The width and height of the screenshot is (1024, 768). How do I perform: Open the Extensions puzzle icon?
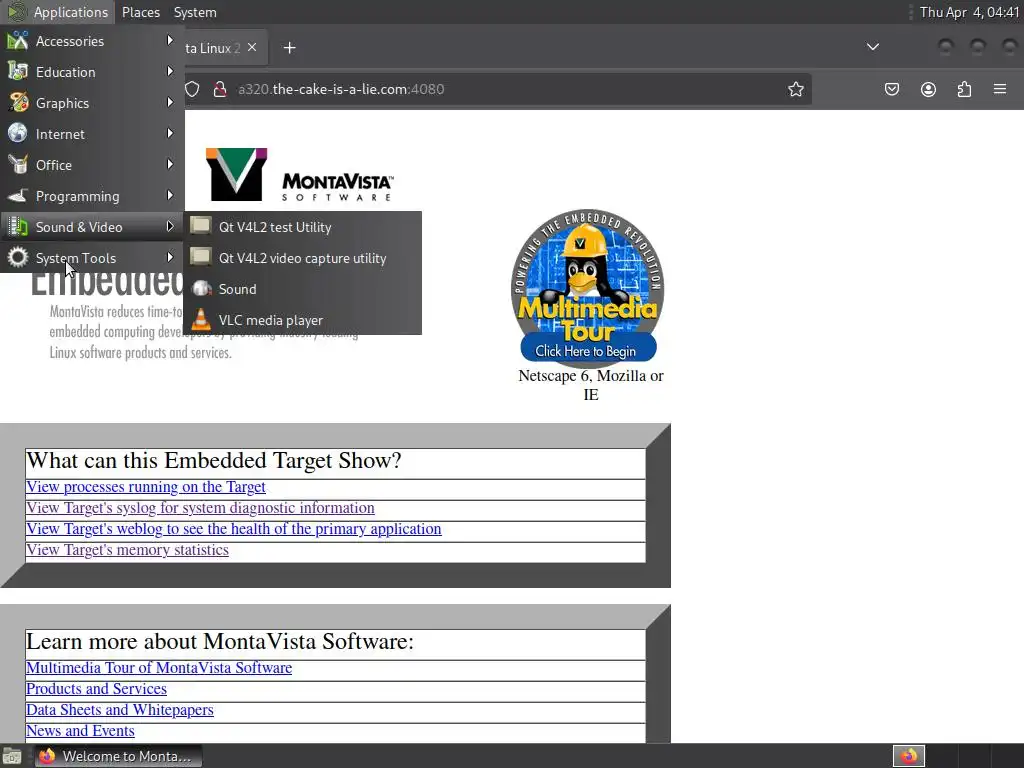964,89
